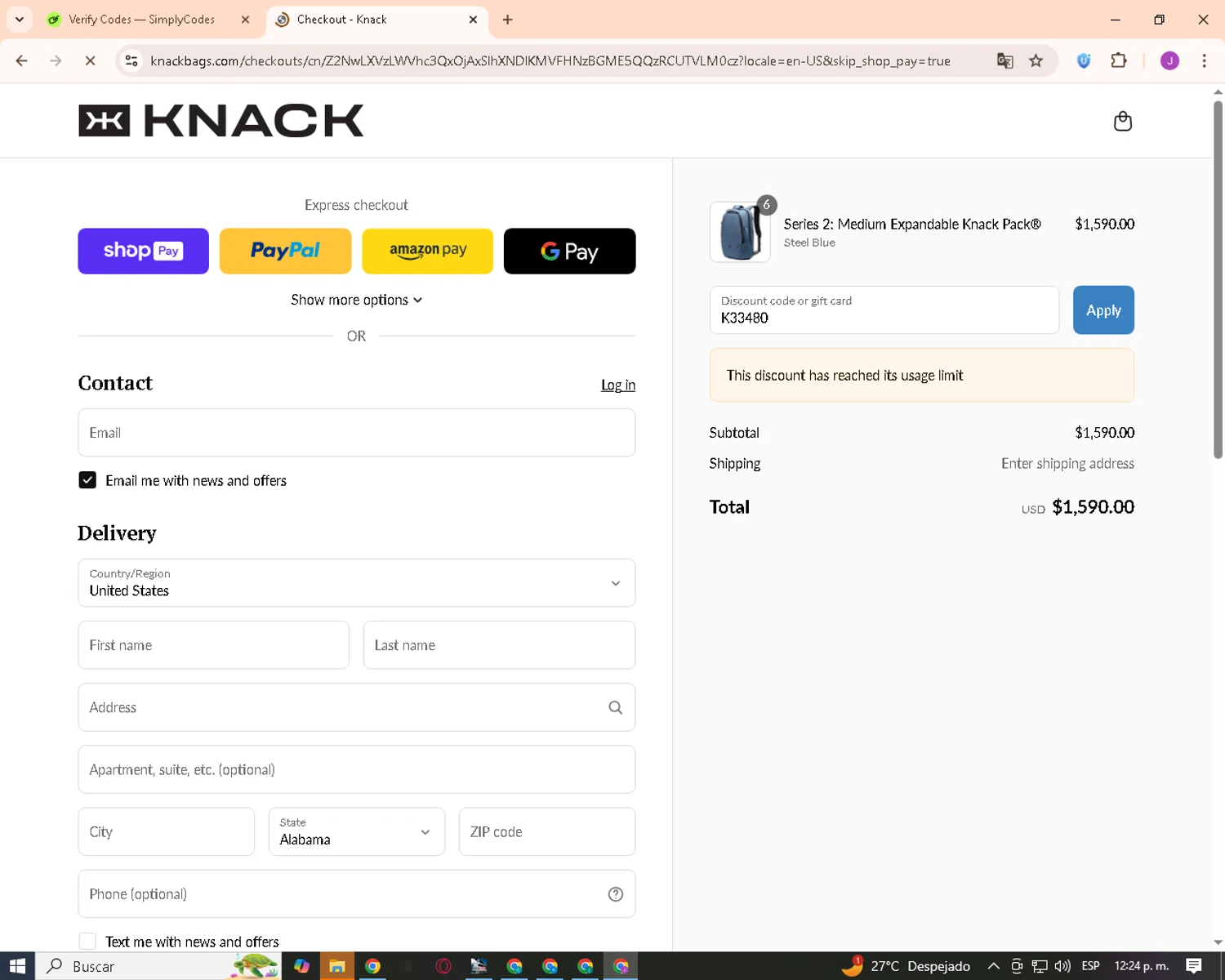Image resolution: width=1225 pixels, height=980 pixels.
Task: Open File Explorer from the taskbar
Action: click(x=336, y=966)
